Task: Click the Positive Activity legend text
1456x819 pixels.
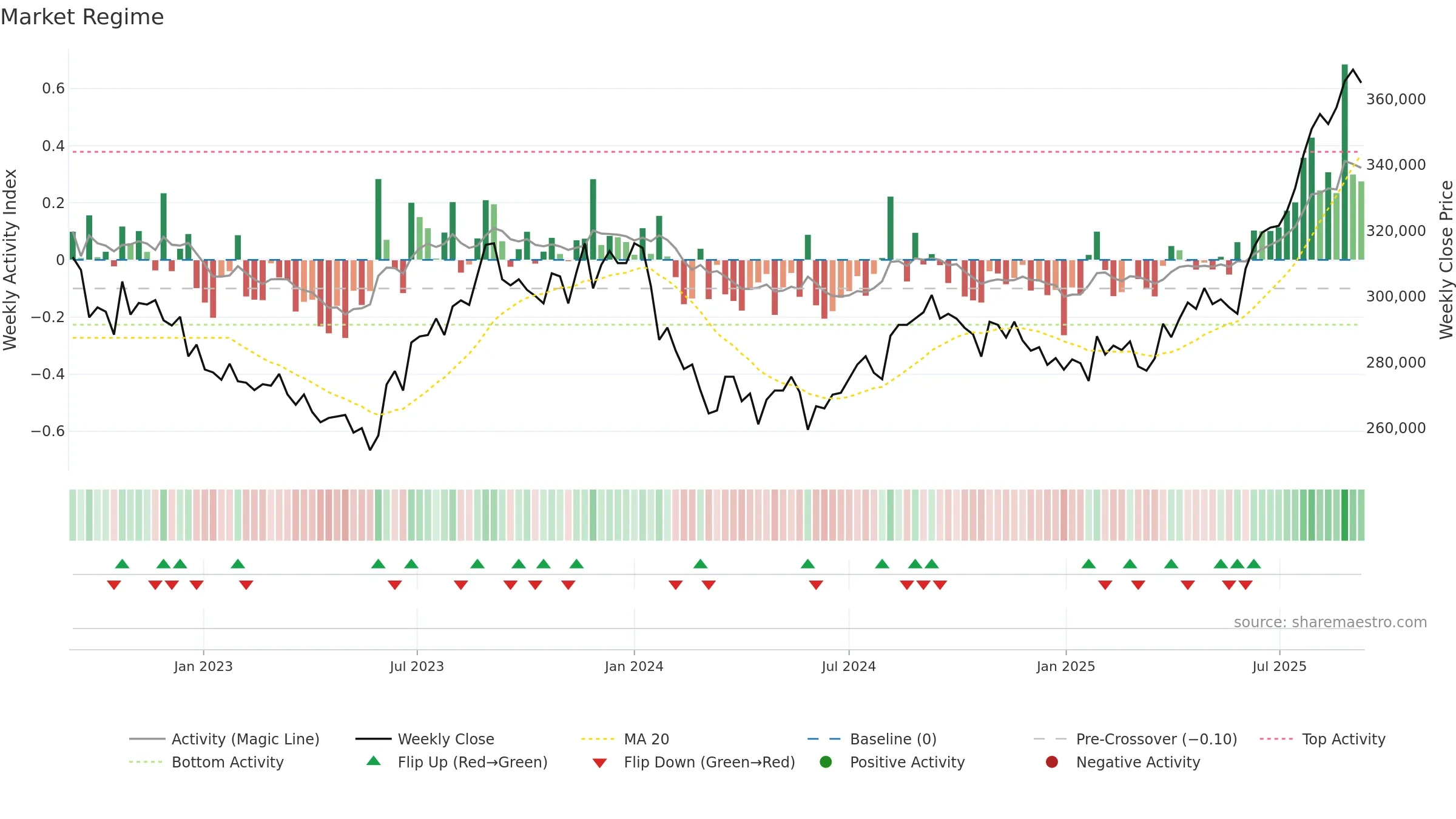Action: 907,762
